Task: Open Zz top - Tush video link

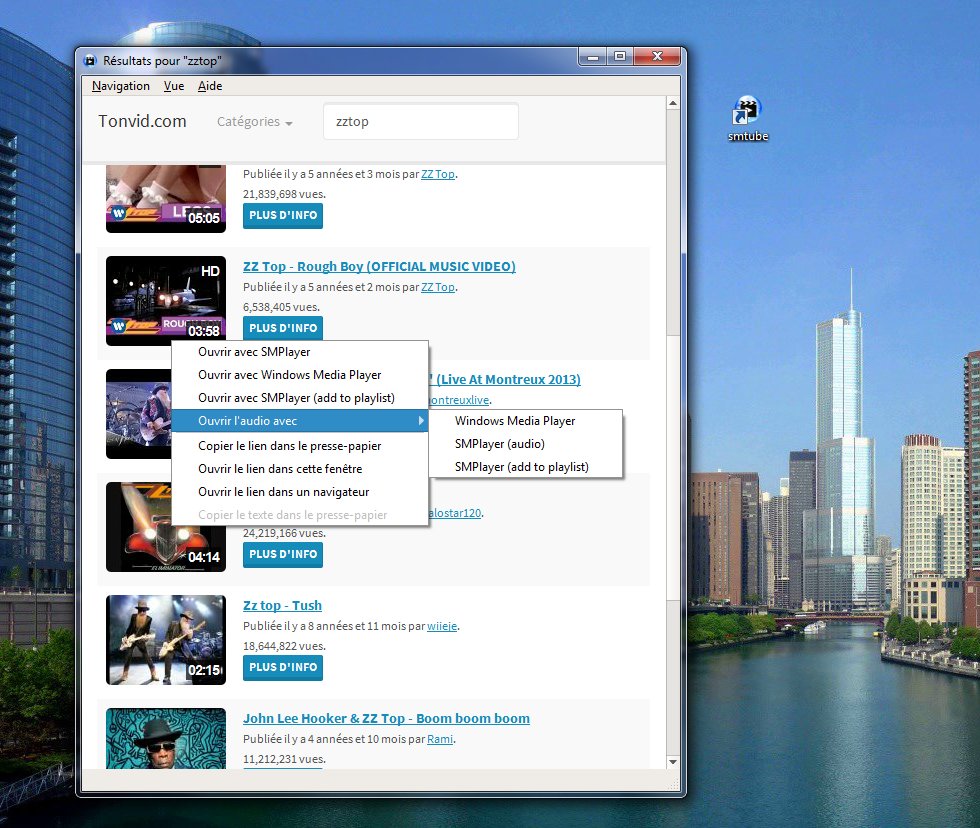Action: pyautogui.click(x=282, y=606)
